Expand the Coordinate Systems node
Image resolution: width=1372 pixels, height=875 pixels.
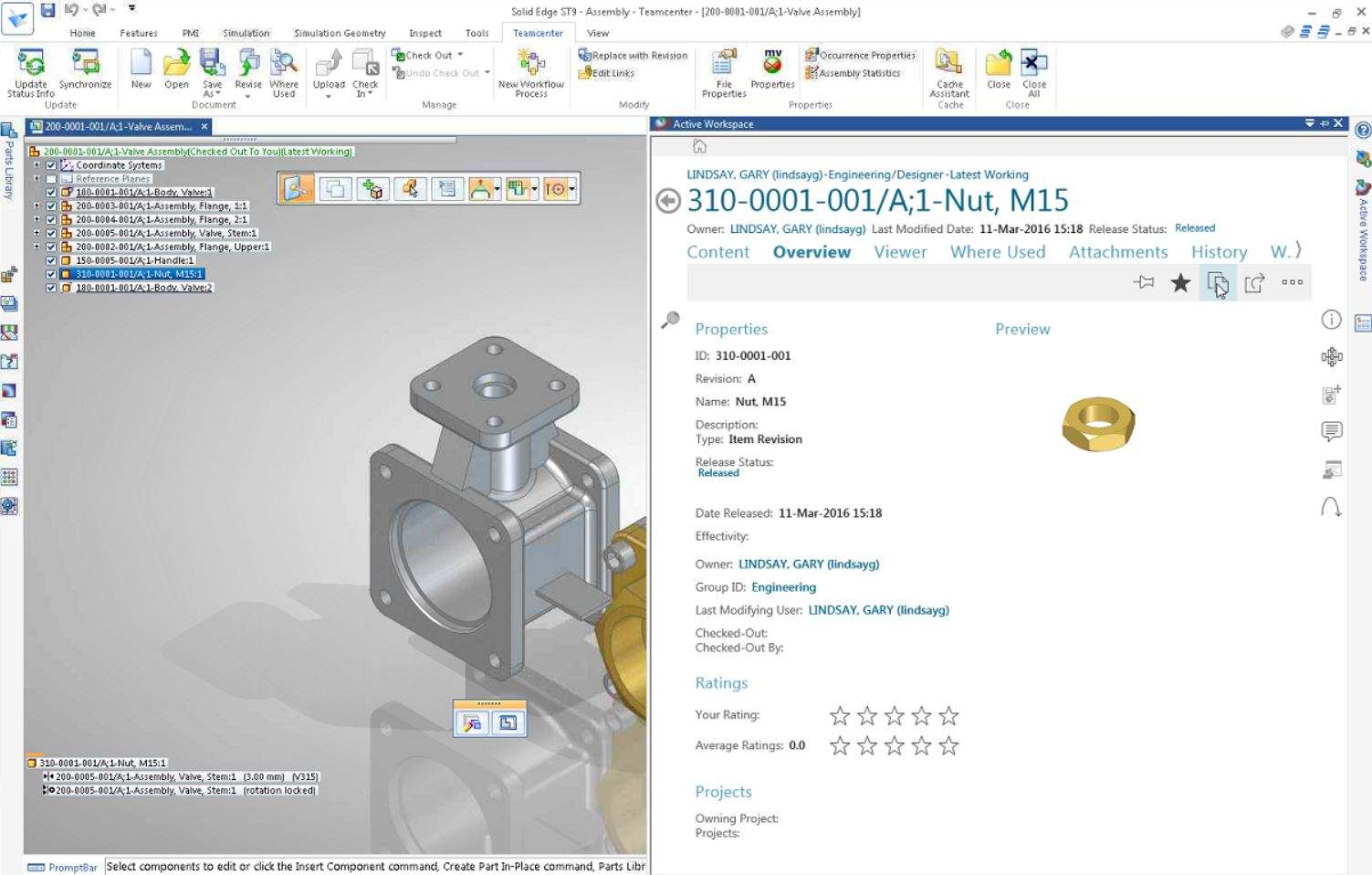click(37, 165)
